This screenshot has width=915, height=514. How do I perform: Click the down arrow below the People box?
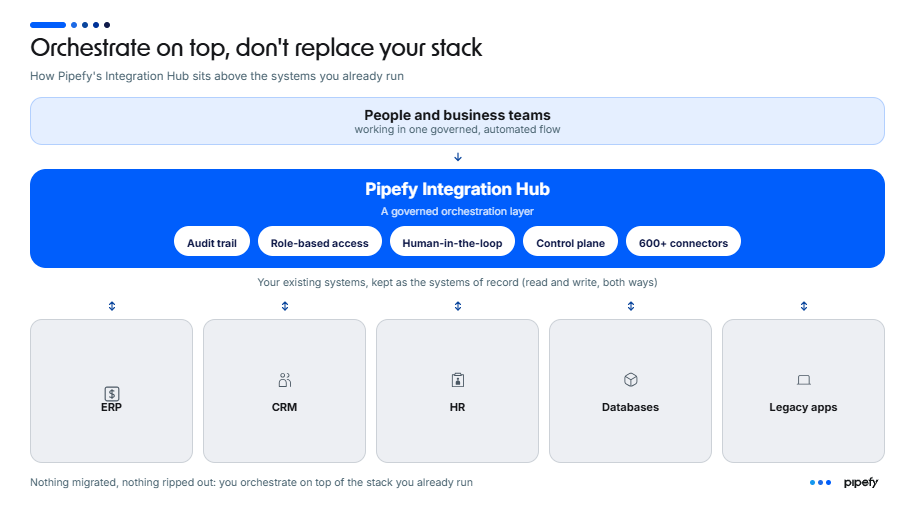[x=458, y=157]
